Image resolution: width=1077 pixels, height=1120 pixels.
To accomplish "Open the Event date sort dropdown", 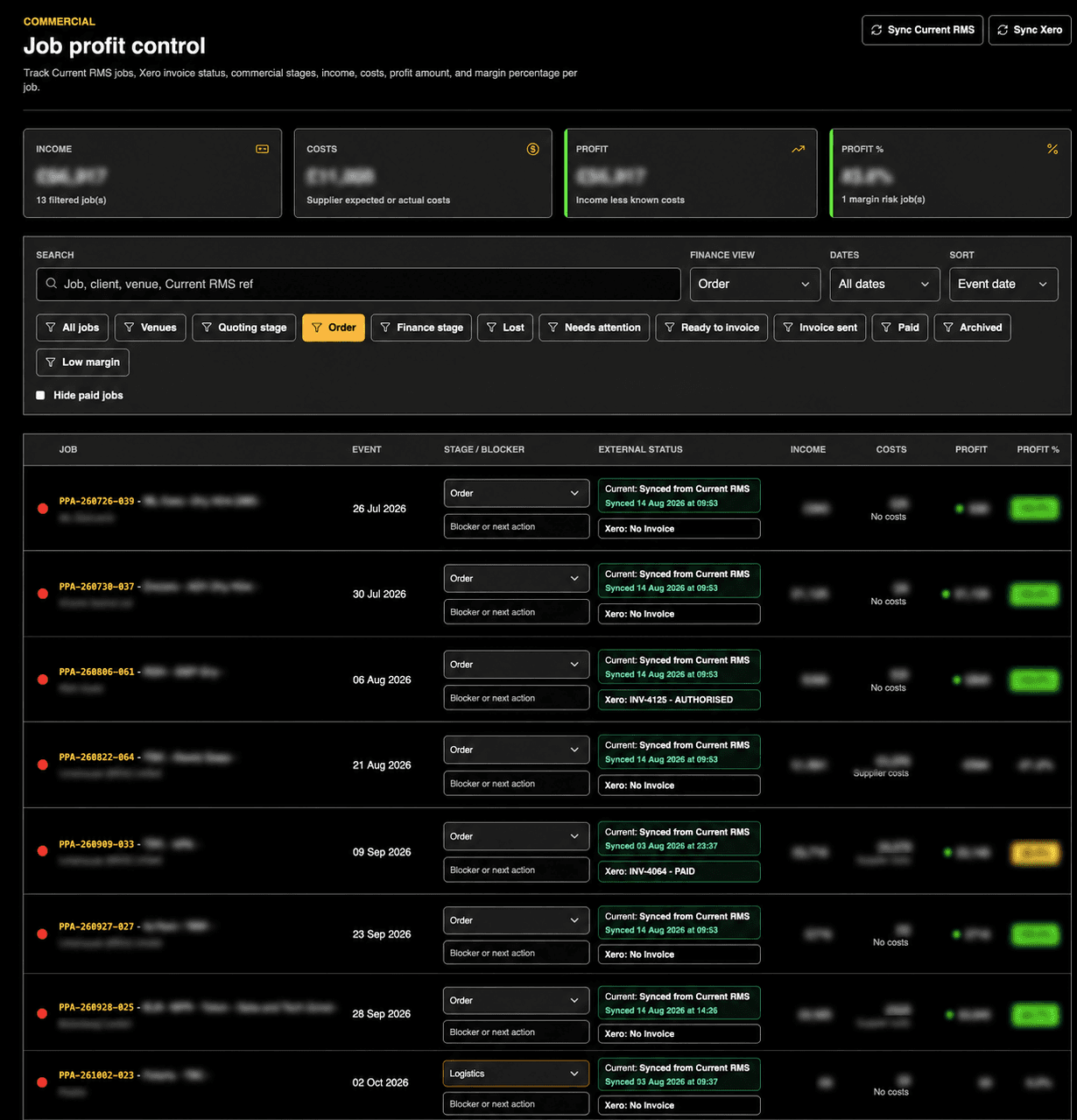I will click(1003, 285).
